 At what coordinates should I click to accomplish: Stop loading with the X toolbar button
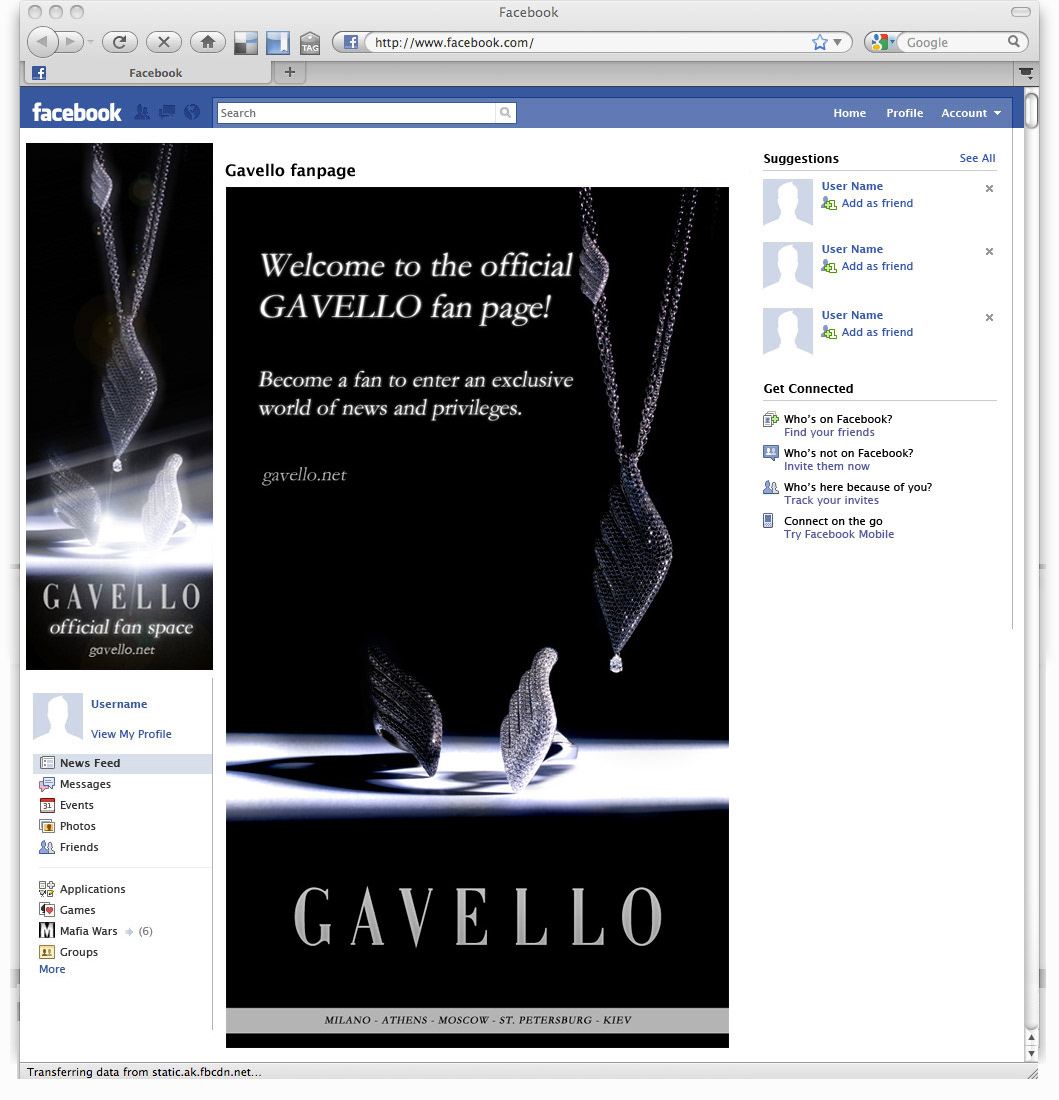click(164, 42)
